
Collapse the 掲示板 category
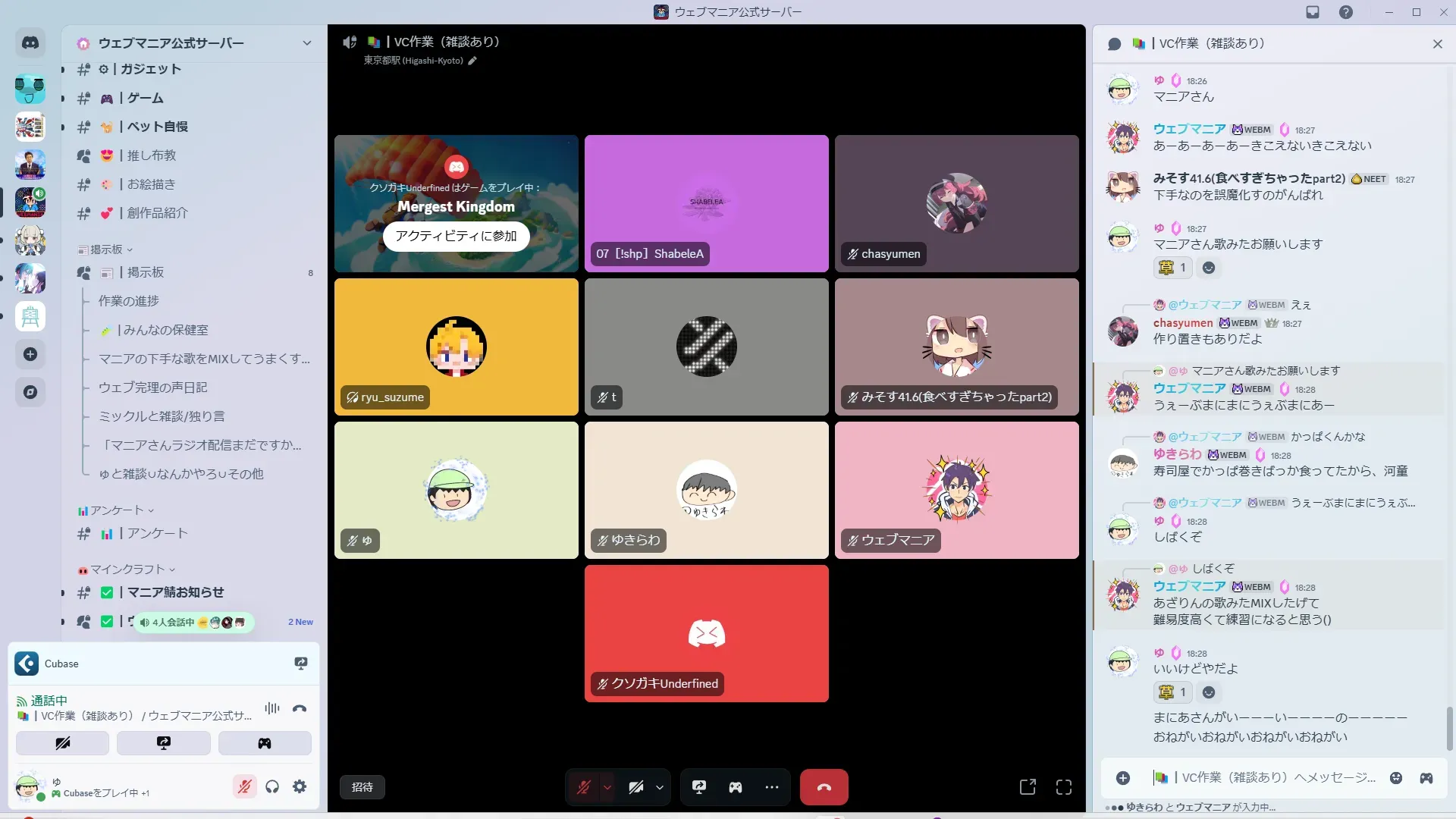[x=105, y=249]
